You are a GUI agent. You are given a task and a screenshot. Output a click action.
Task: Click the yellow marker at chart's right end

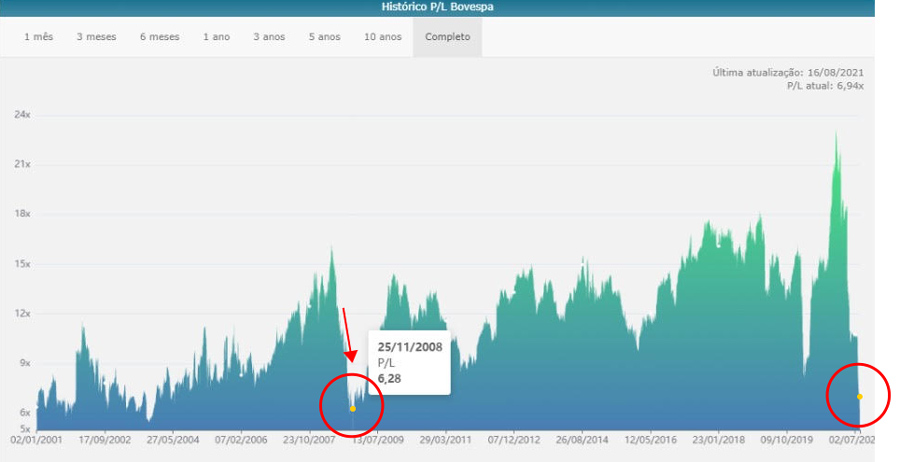(x=859, y=397)
